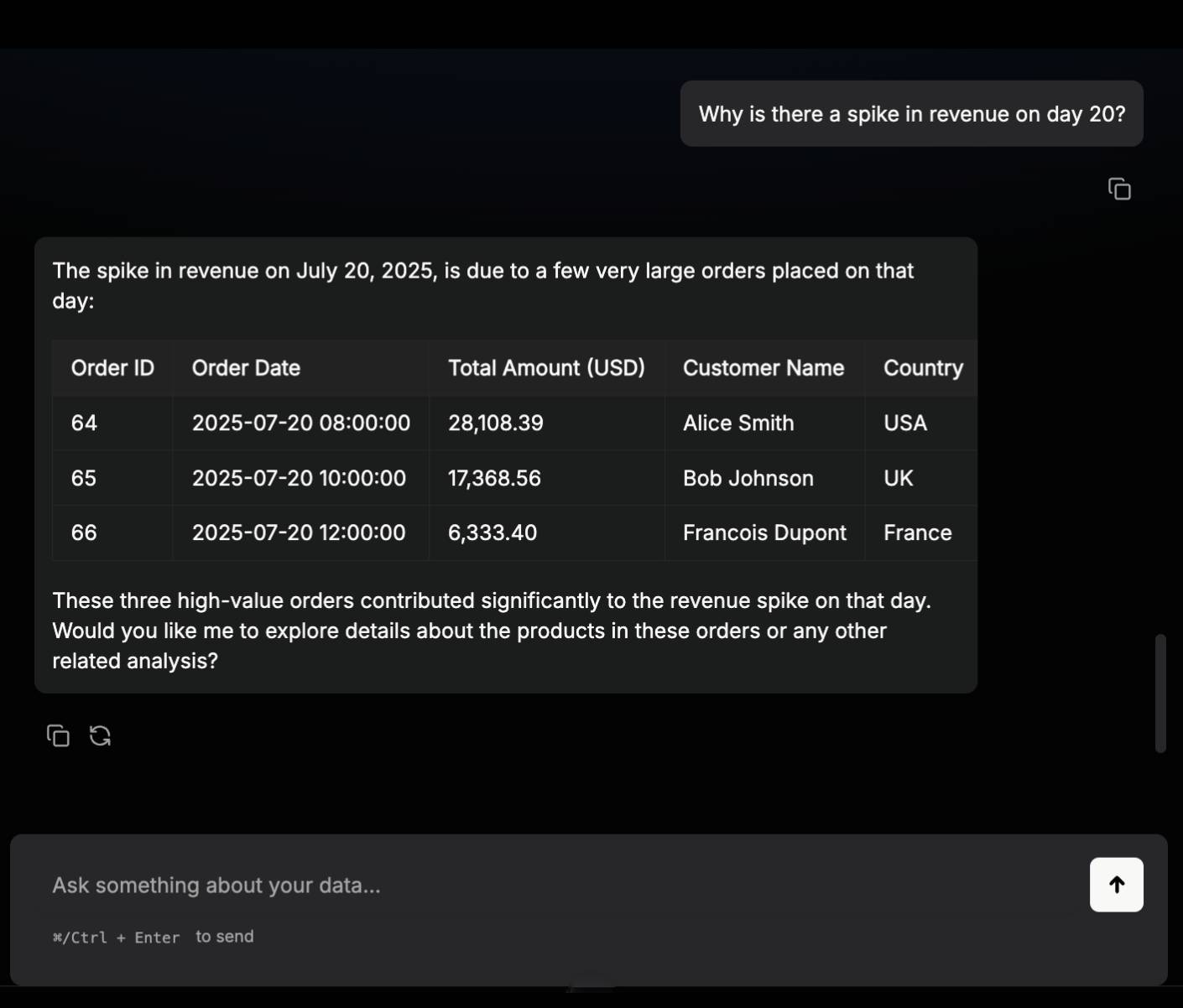Click the Total Amount (USD) column header
The height and width of the screenshot is (1008, 1183).
(x=546, y=368)
